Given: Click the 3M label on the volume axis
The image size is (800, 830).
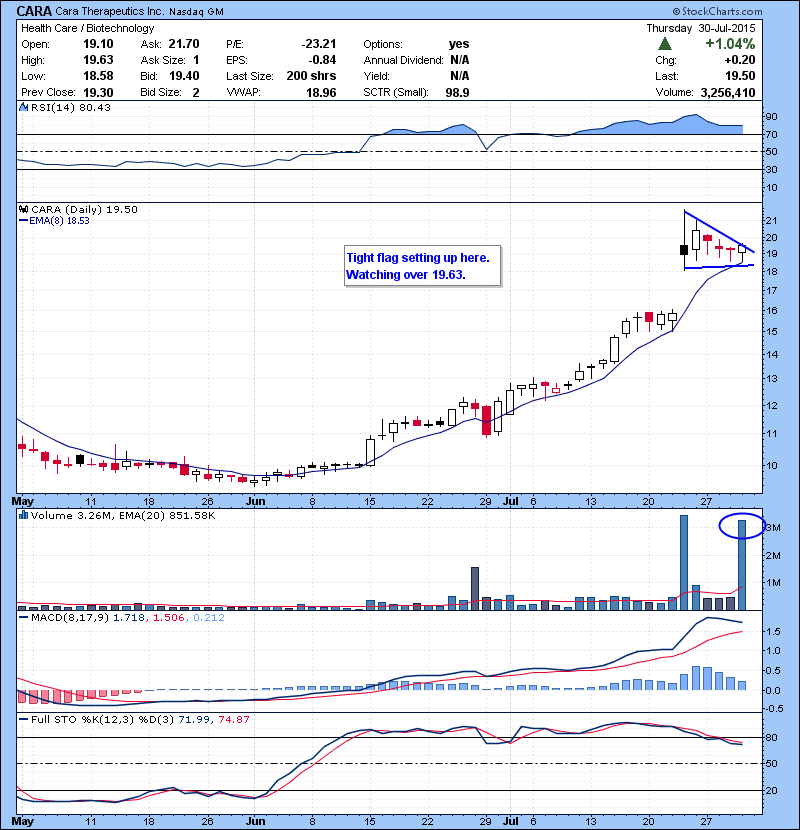Looking at the screenshot, I should 773,528.
